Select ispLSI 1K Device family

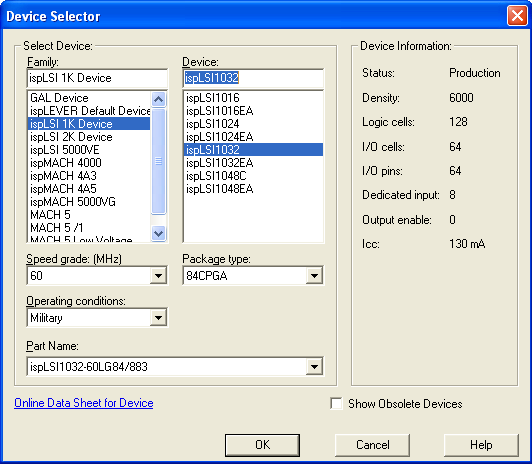[x=89, y=124]
